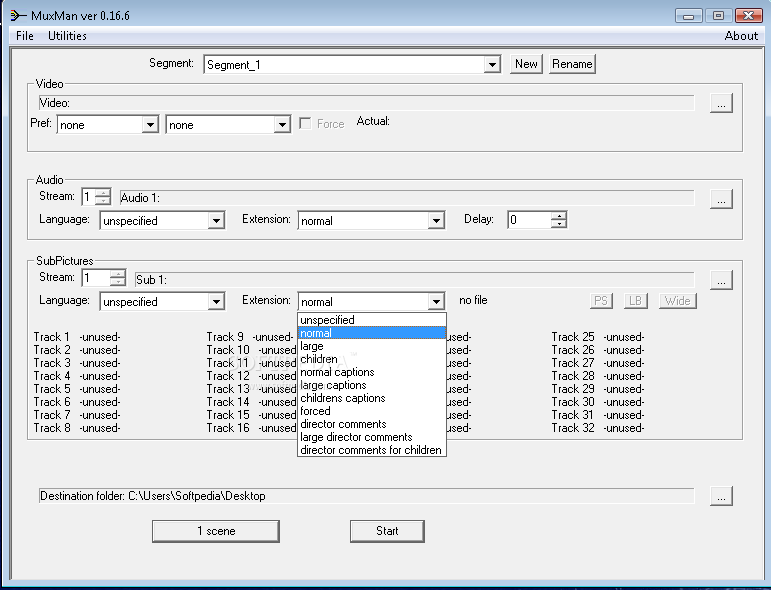
Task: Click the Start button
Action: pos(387,531)
